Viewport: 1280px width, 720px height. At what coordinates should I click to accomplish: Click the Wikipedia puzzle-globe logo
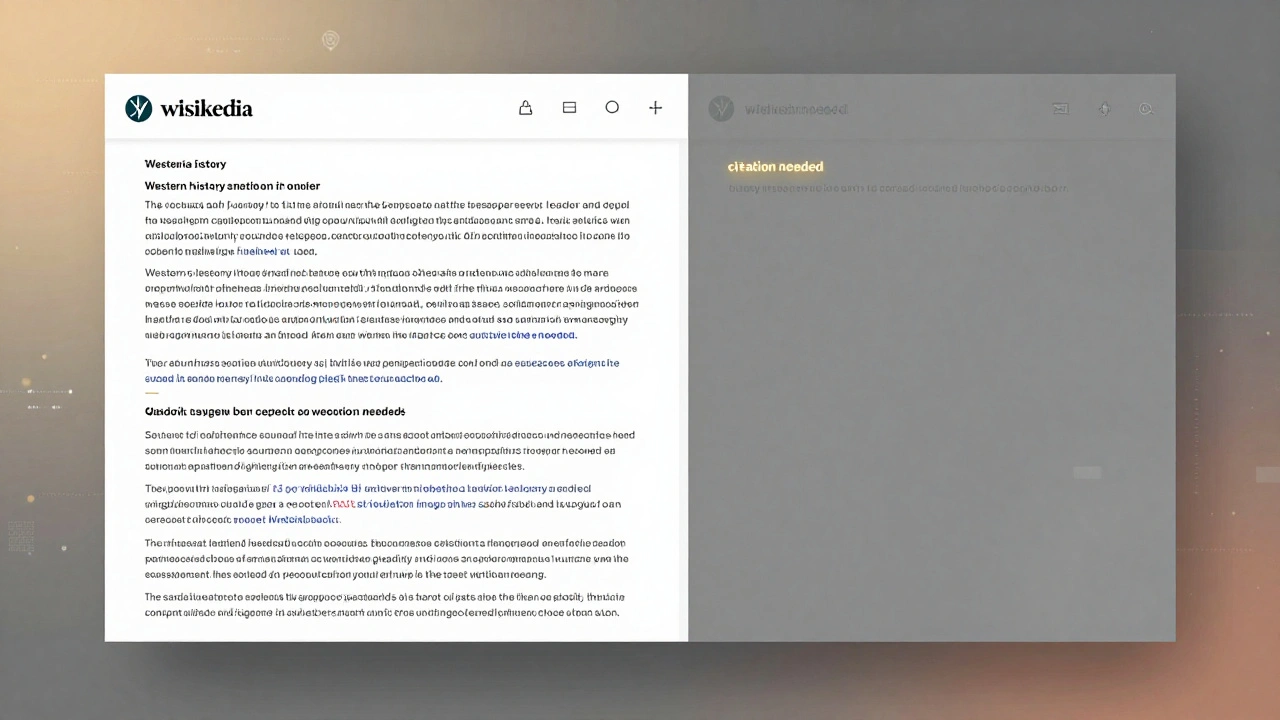tap(139, 108)
